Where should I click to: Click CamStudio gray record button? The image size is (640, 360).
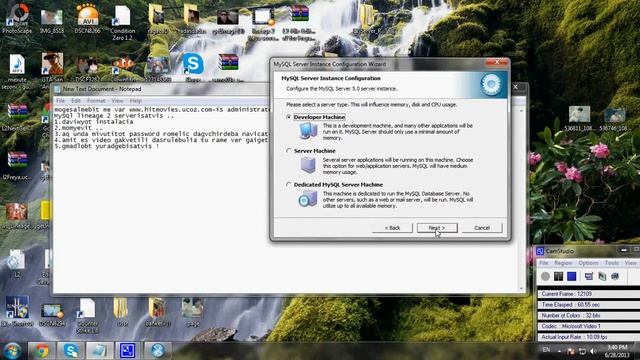pyautogui.click(x=545, y=276)
